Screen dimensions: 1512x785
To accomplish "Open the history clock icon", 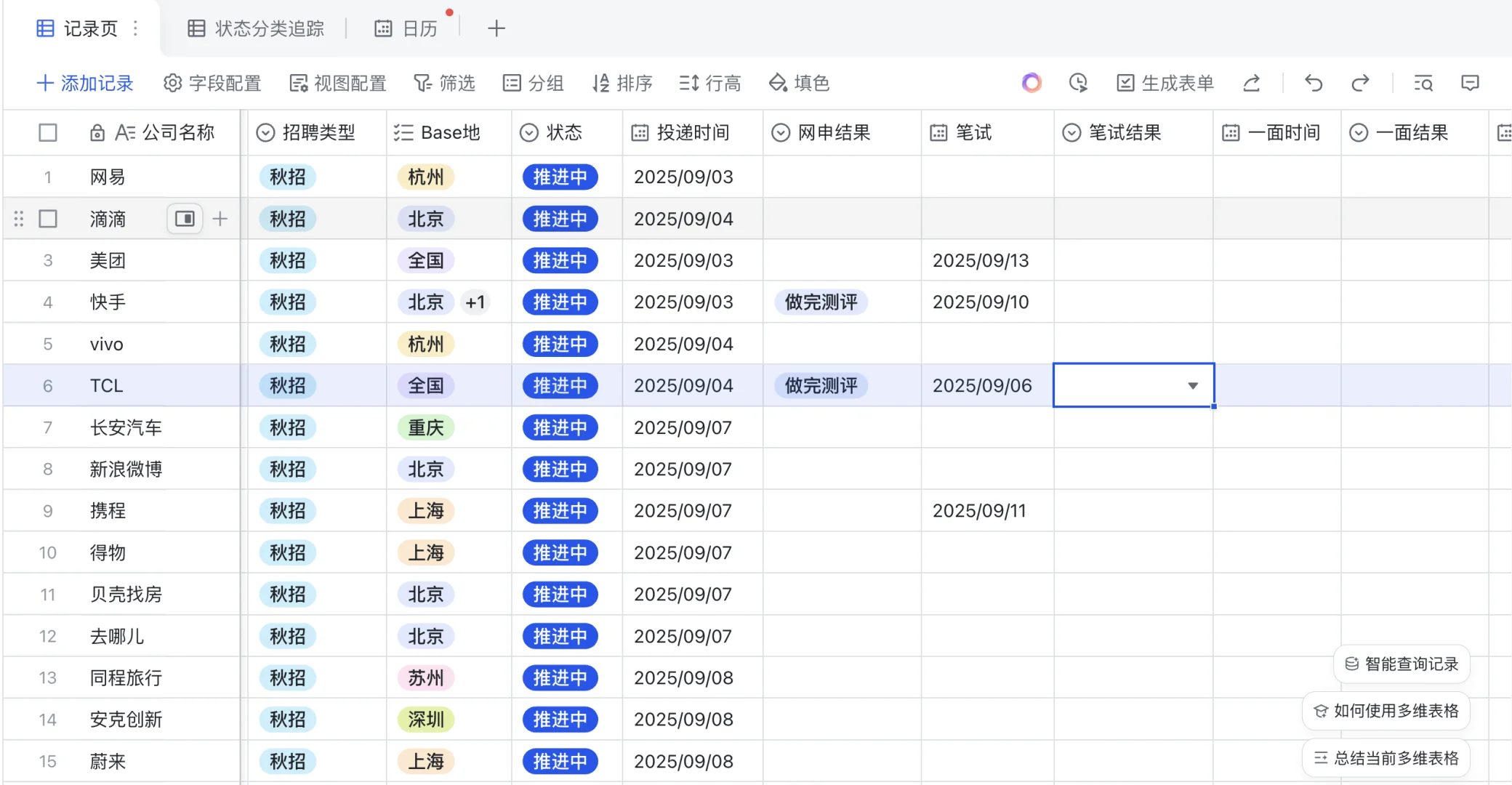I will click(1078, 83).
